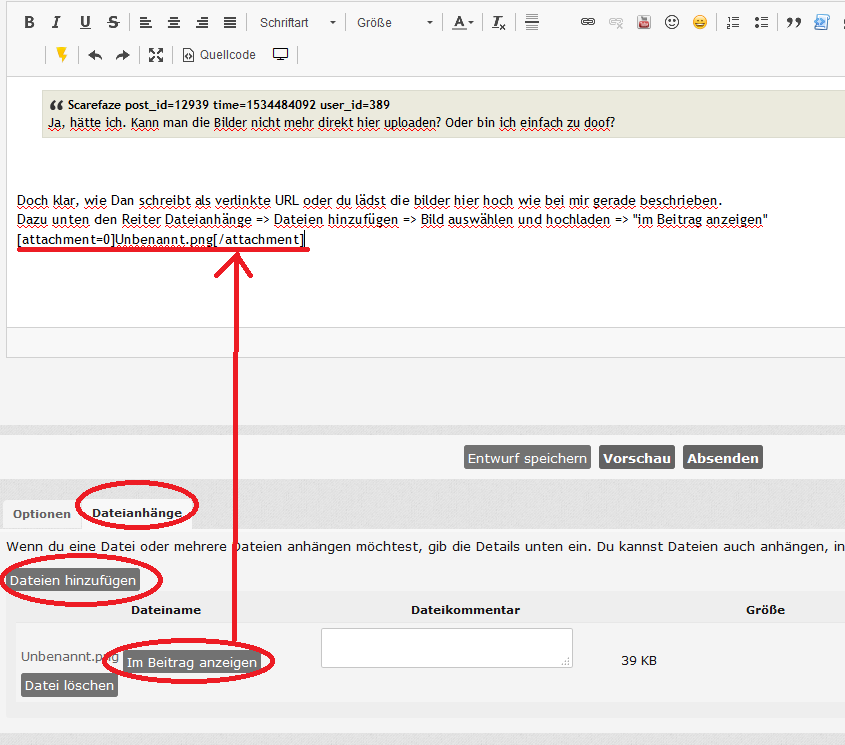845x745 pixels.
Task: Toggle bold formatting
Action: (x=29, y=22)
